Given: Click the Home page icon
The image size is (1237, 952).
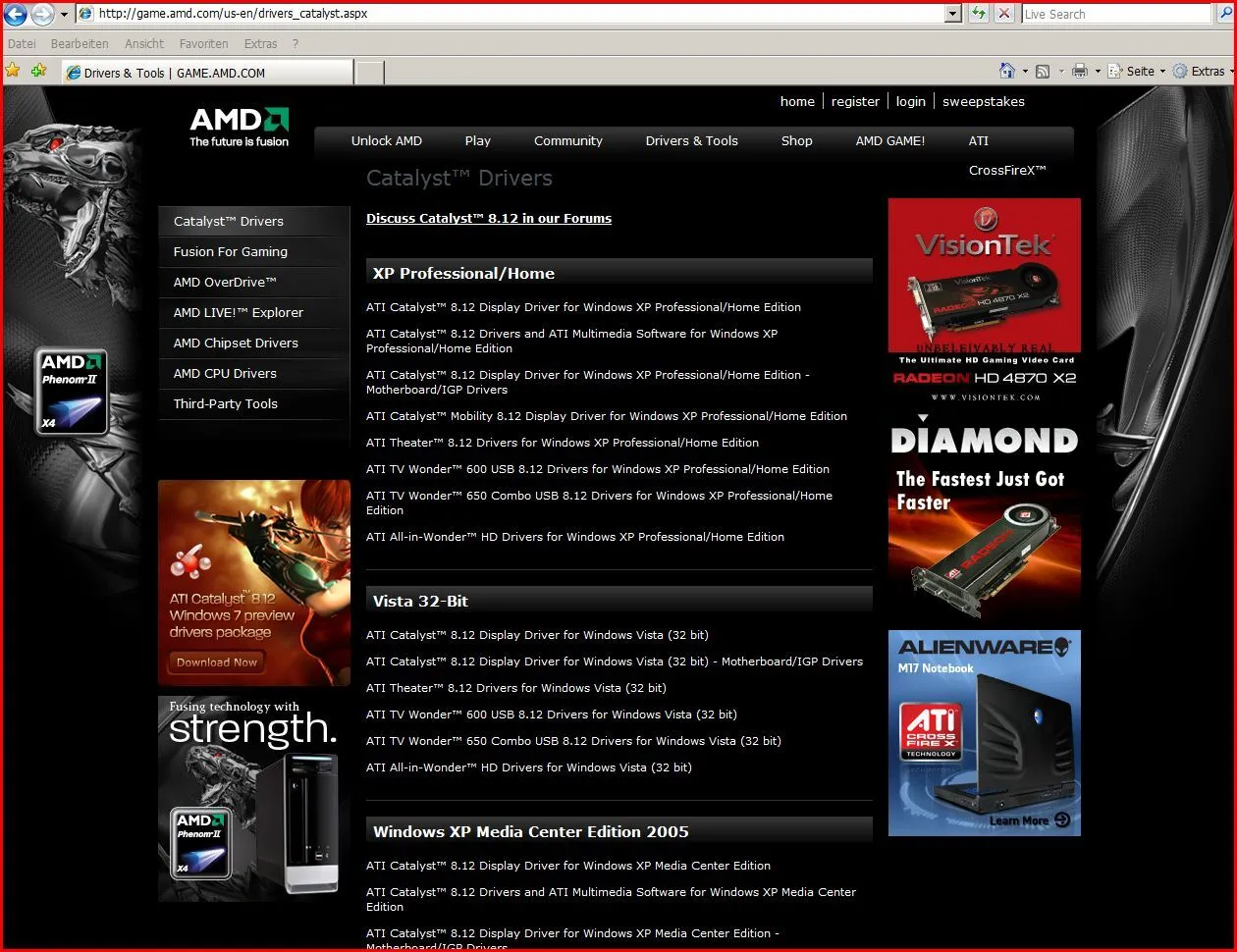Looking at the screenshot, I should (x=1006, y=71).
